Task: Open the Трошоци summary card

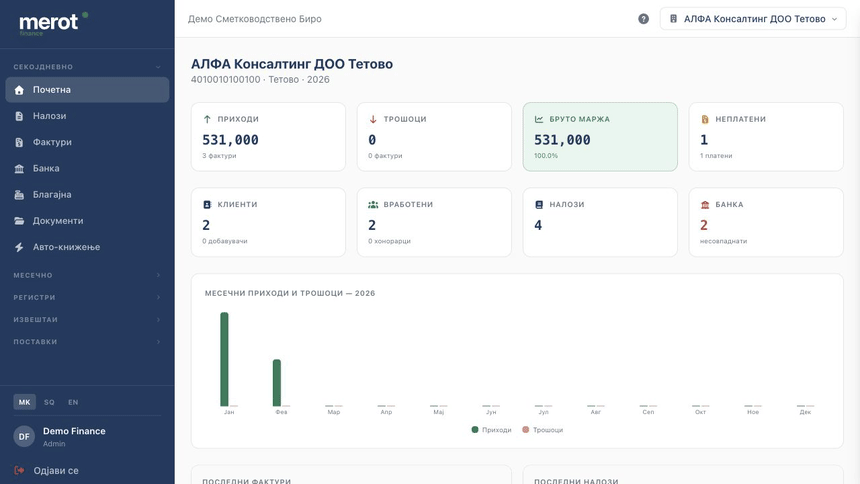Action: 434,137
